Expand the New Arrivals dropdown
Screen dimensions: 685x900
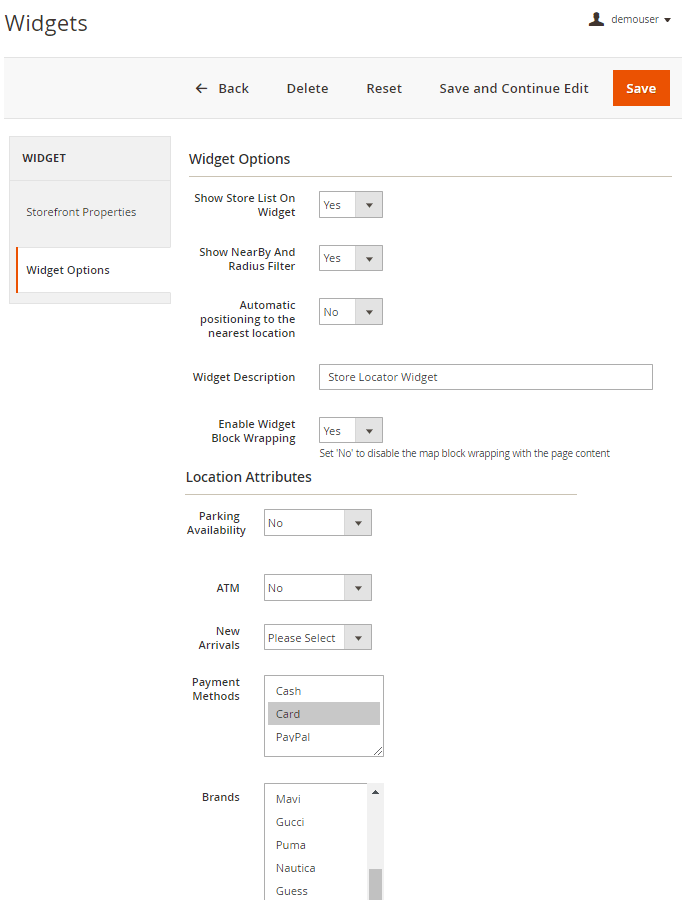click(x=318, y=638)
